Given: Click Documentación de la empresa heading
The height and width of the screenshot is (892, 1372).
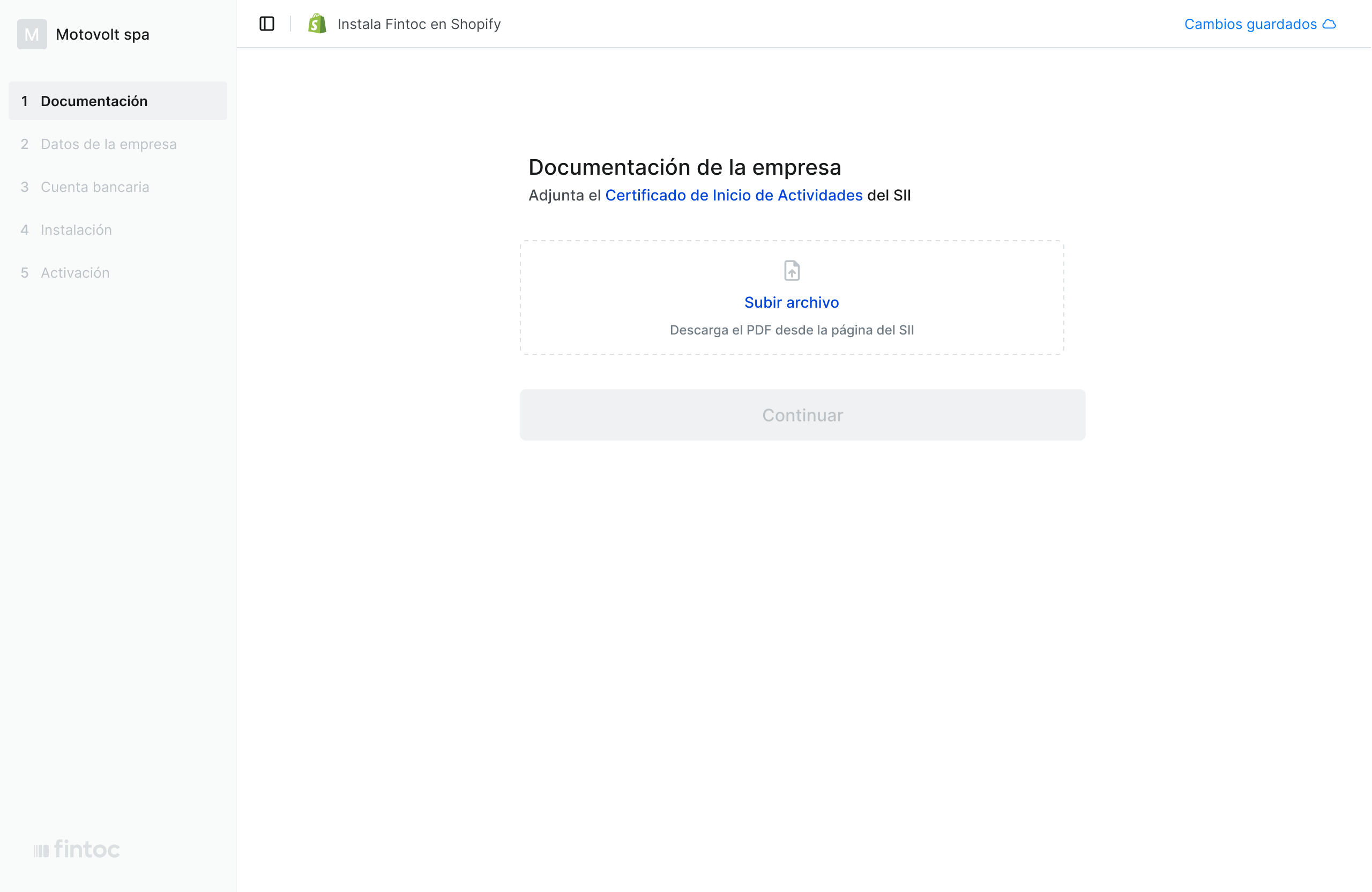Looking at the screenshot, I should (x=684, y=167).
